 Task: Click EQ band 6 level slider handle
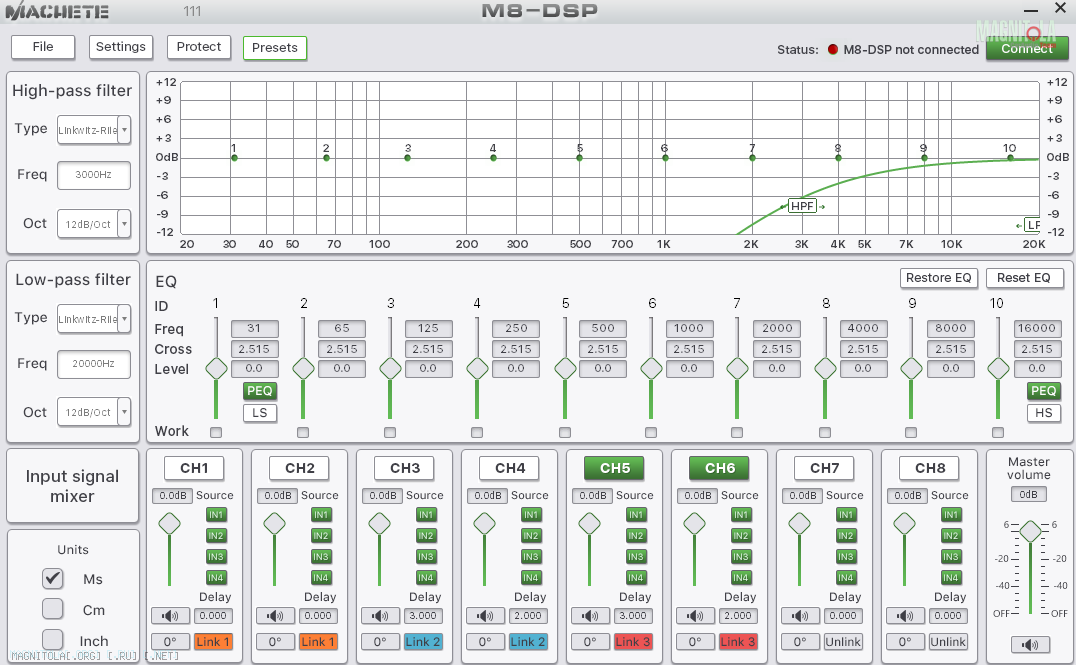tap(651, 369)
